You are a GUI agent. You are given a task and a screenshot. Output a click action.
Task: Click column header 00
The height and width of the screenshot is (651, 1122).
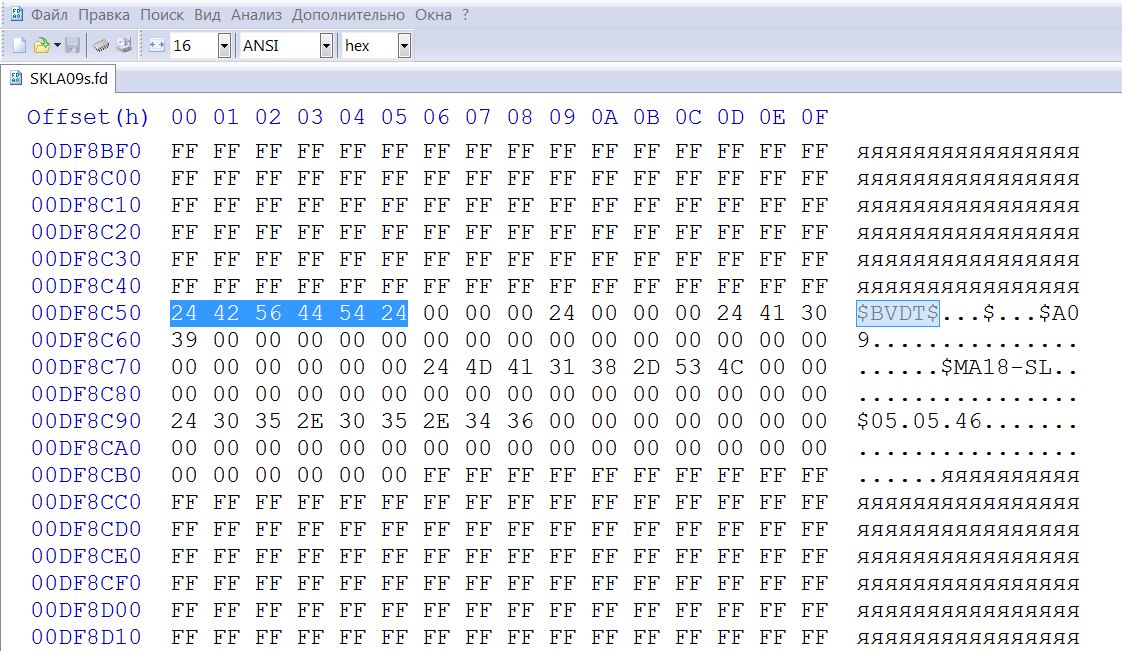click(184, 117)
